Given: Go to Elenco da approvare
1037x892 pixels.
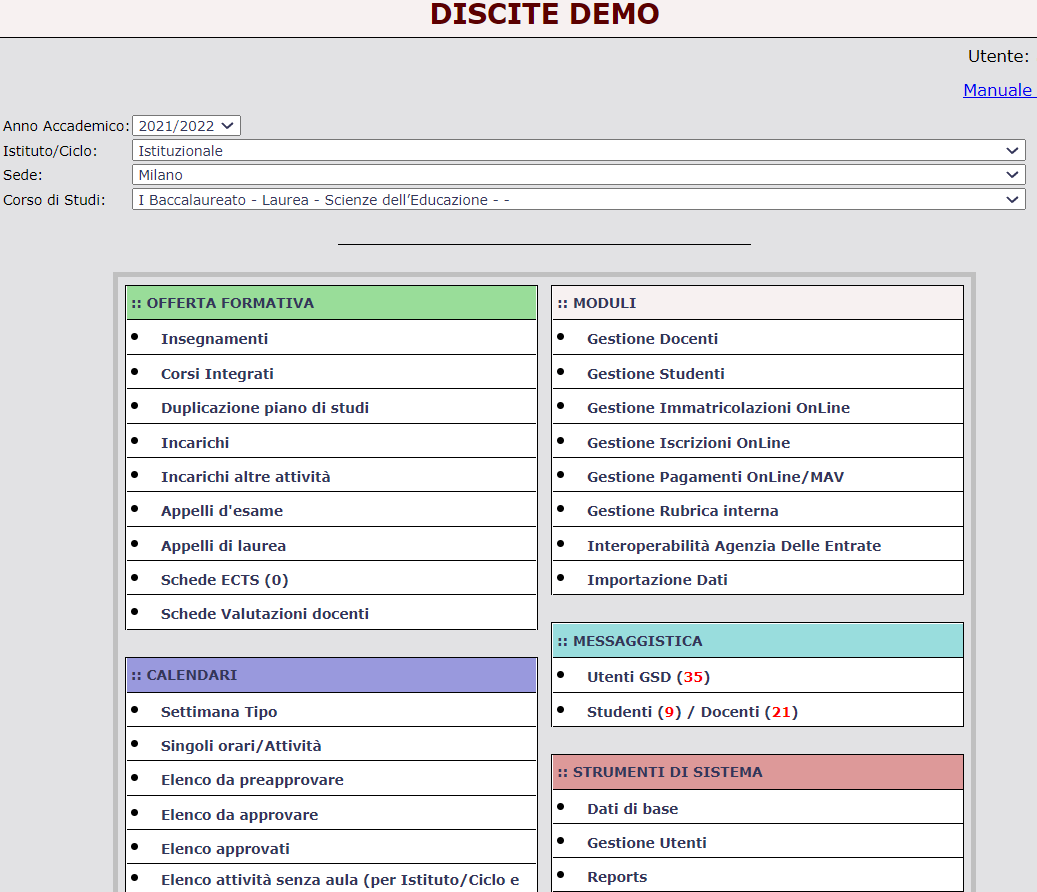Looking at the screenshot, I should coord(239,815).
